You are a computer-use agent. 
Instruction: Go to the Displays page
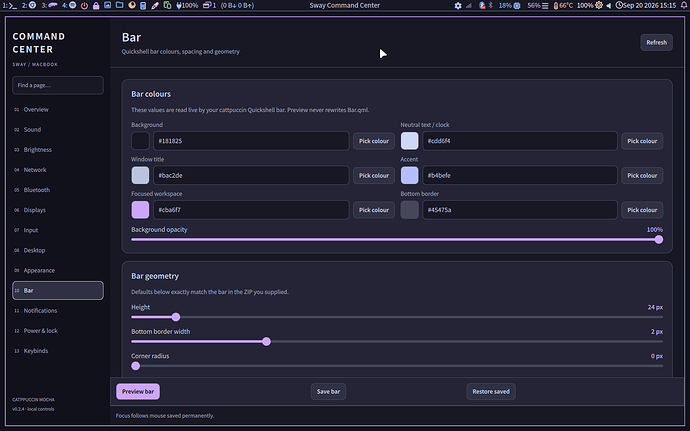click(x=58, y=210)
